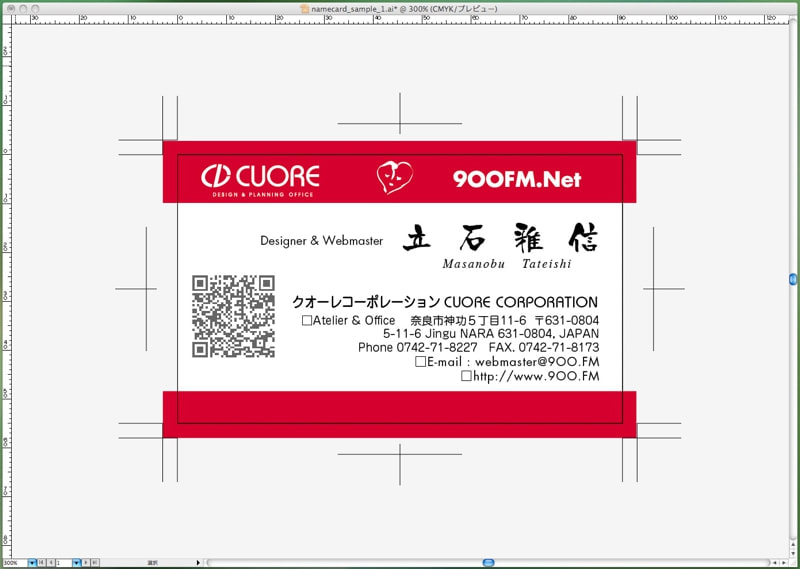The image size is (800, 569).
Task: Open the artboard number dropdown
Action: tap(77, 562)
